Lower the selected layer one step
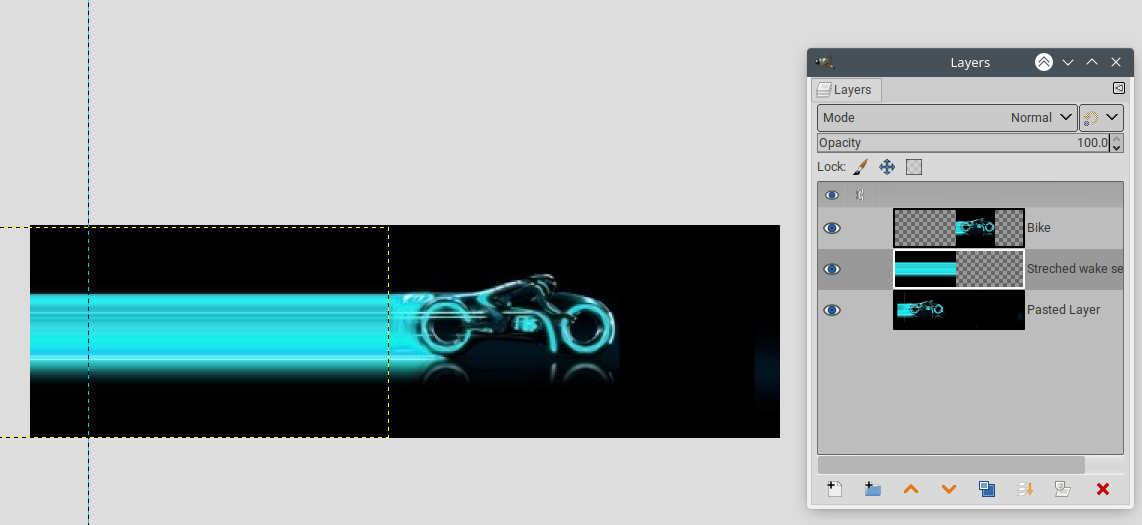Viewport: 1142px width, 525px height. [949, 489]
